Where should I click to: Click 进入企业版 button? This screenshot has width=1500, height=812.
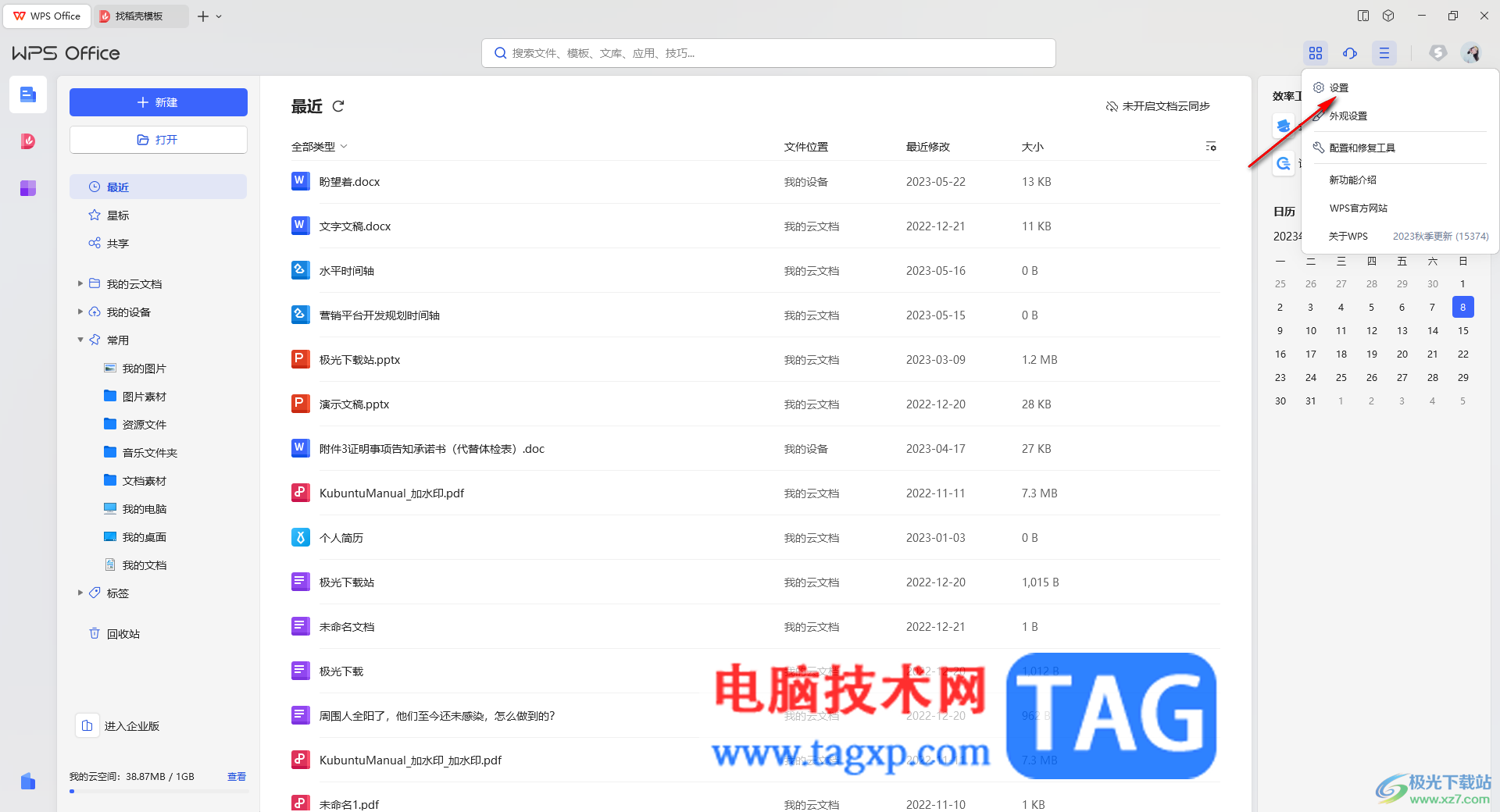[119, 725]
